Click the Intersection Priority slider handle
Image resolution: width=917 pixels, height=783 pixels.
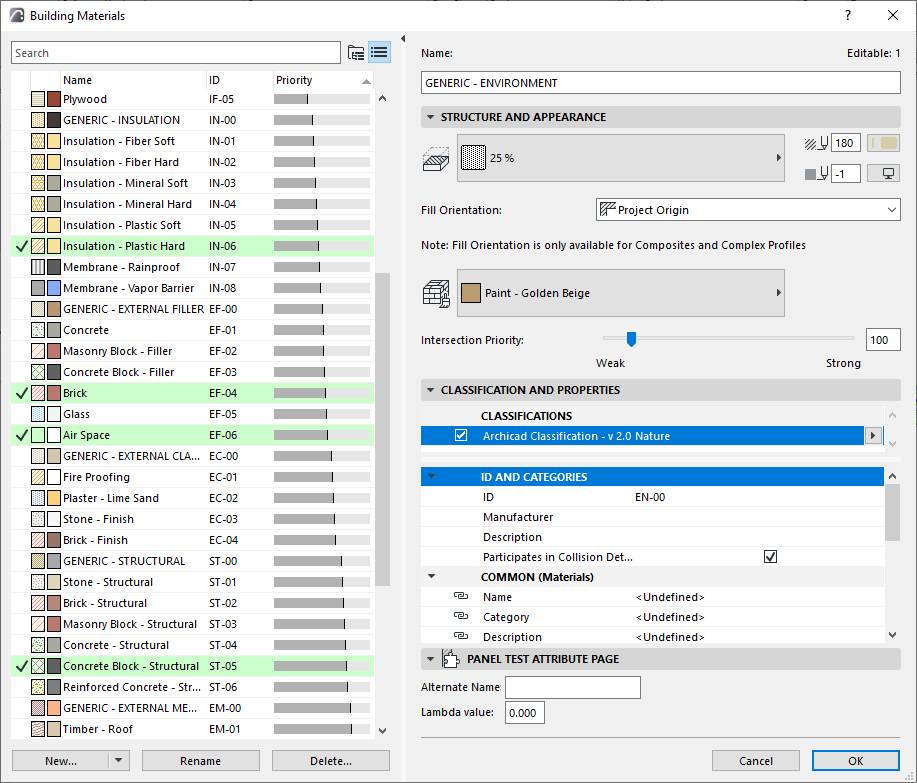(x=631, y=339)
